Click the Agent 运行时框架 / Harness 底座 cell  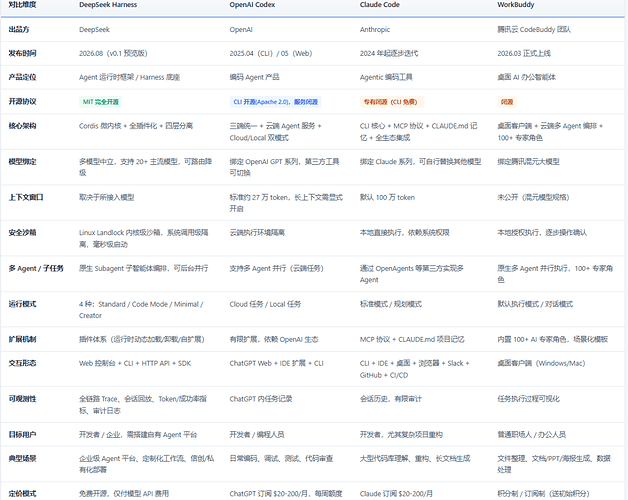[x=129, y=77]
